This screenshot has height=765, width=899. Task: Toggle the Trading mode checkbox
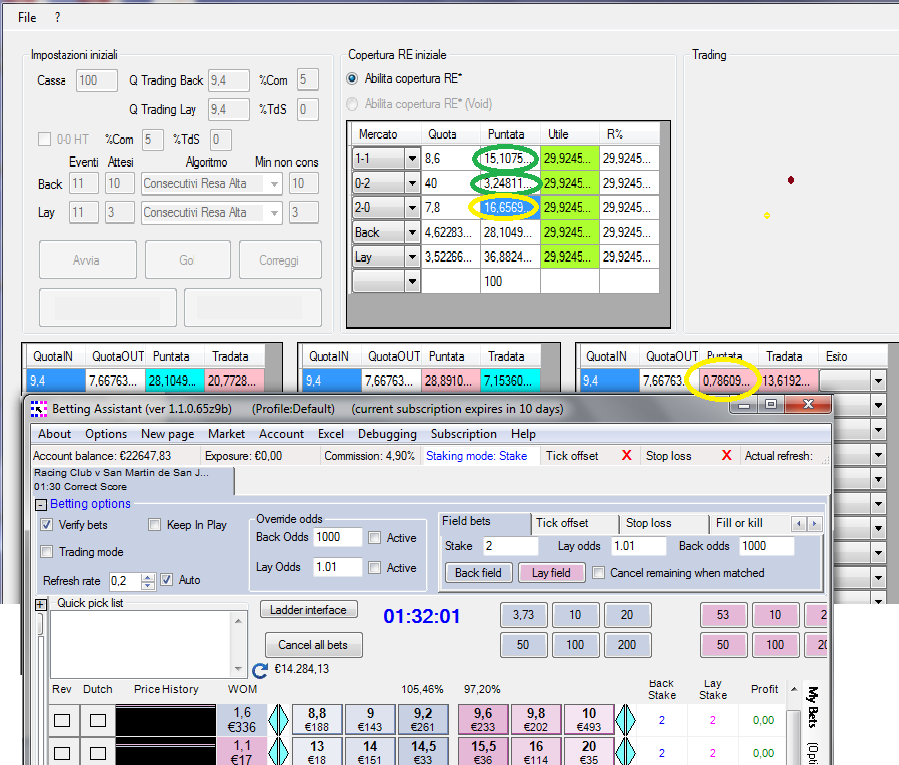(46, 552)
